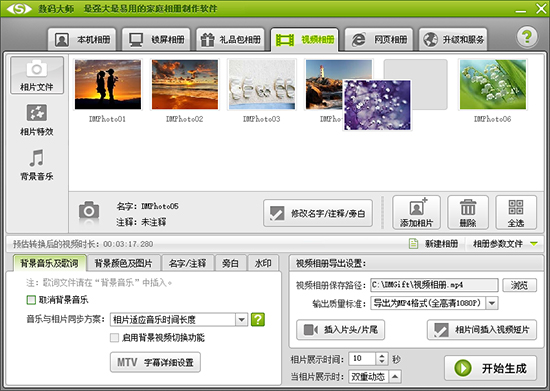The image size is (550, 391).
Task: Open help with the question mark circle
Action: pyautogui.click(x=527, y=36)
